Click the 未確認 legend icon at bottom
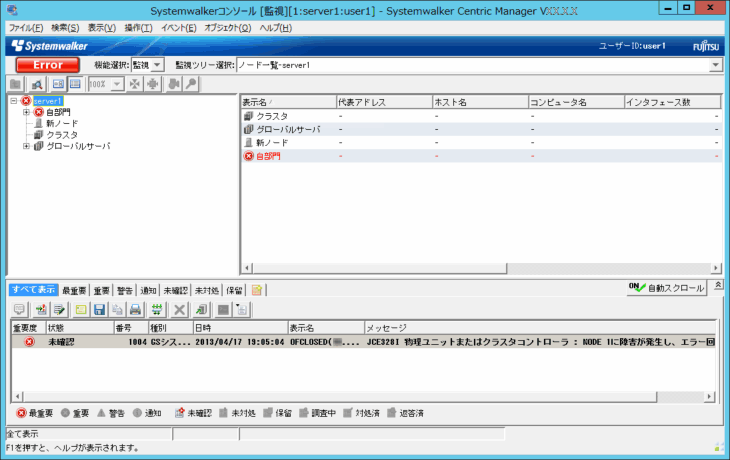730x460 pixels. (180, 413)
